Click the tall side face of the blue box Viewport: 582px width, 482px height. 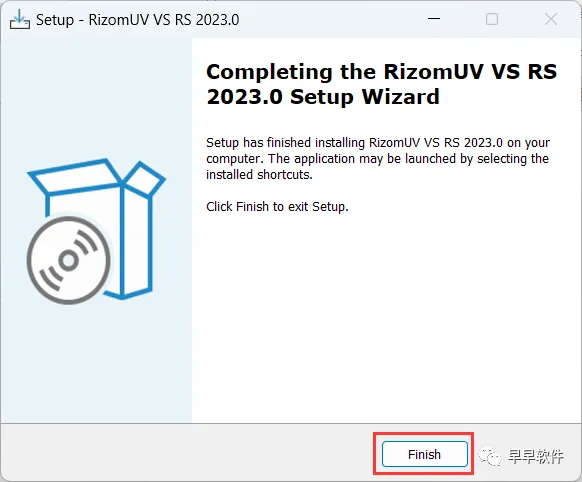pyautogui.click(x=137, y=241)
